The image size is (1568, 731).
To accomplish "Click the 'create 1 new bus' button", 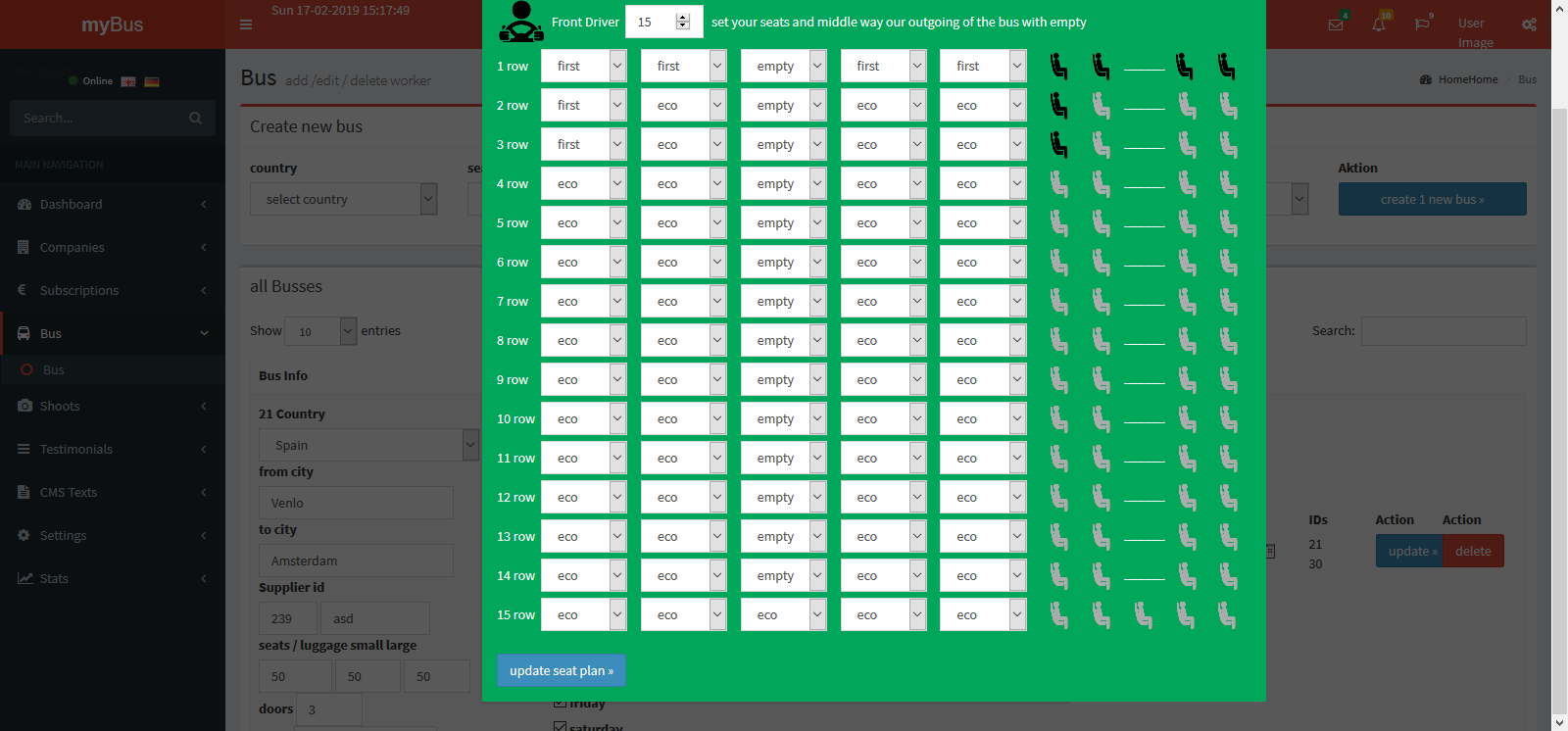I will (1432, 199).
